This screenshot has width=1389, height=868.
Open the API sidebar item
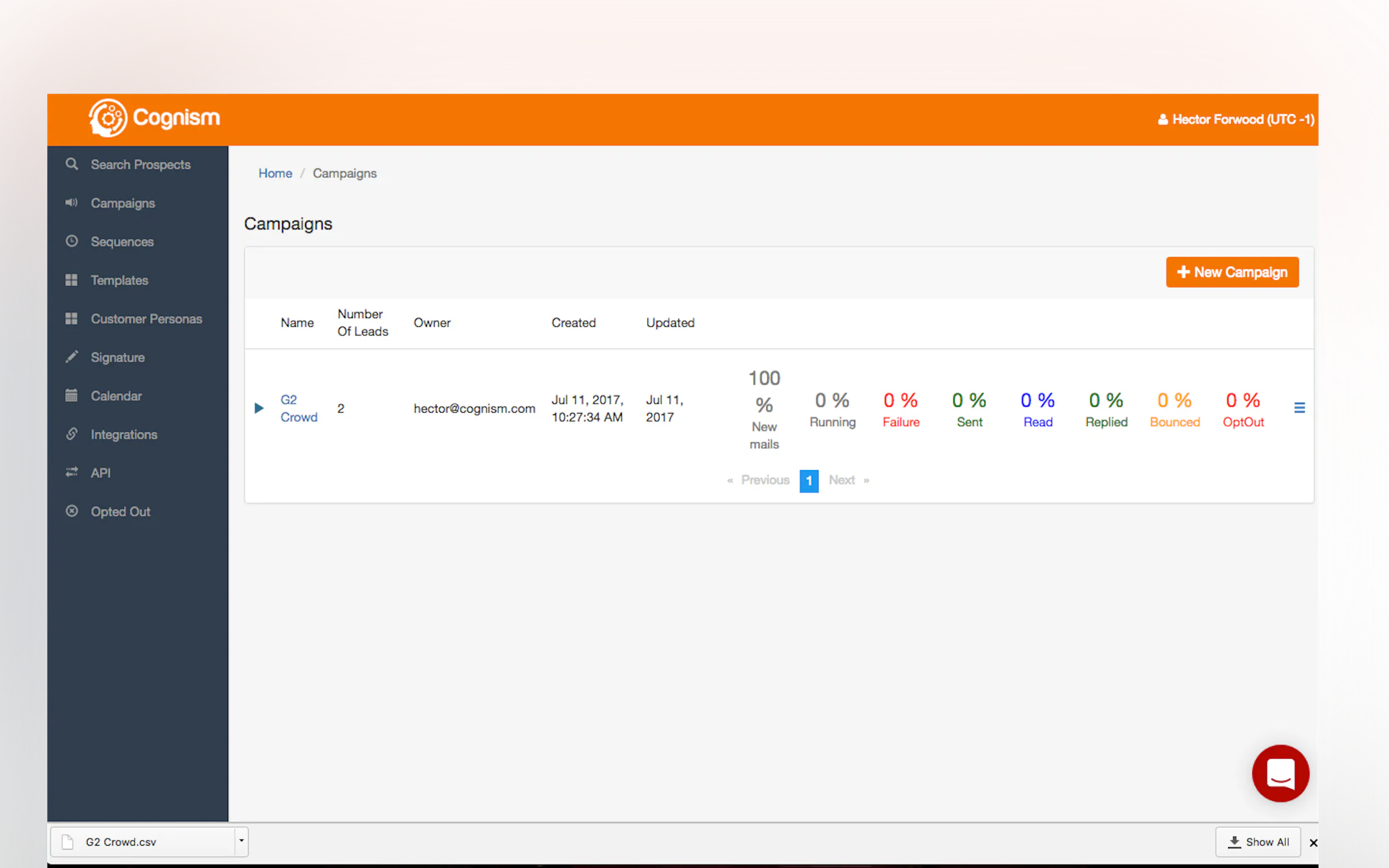pos(101,473)
